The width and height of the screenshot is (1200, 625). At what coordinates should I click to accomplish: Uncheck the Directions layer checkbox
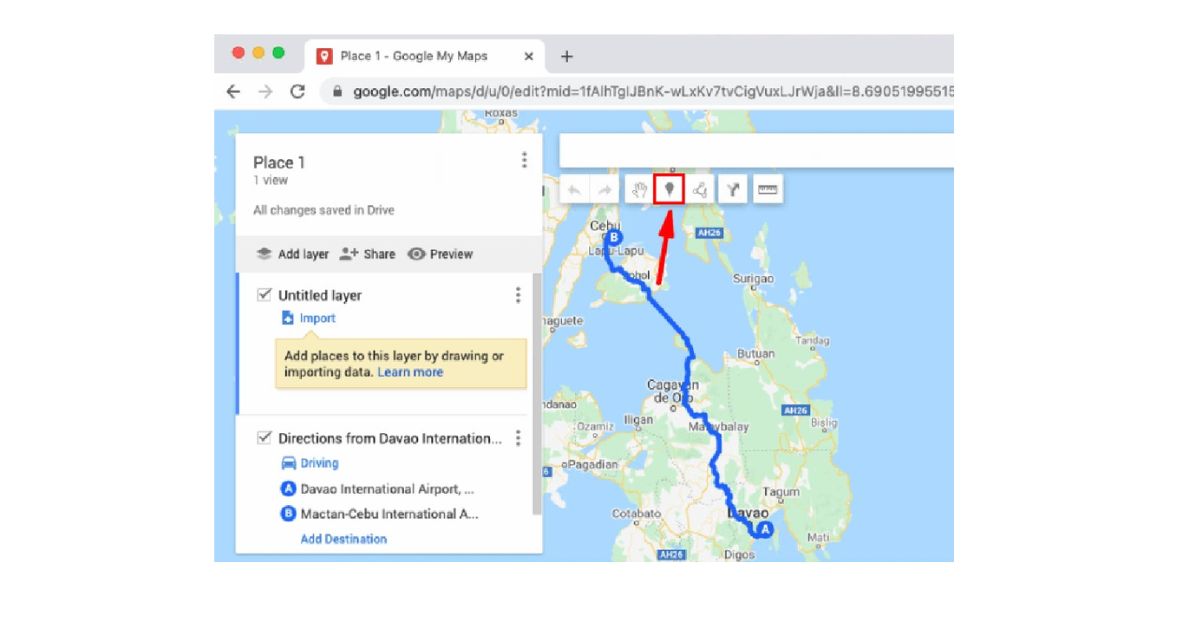pos(264,438)
